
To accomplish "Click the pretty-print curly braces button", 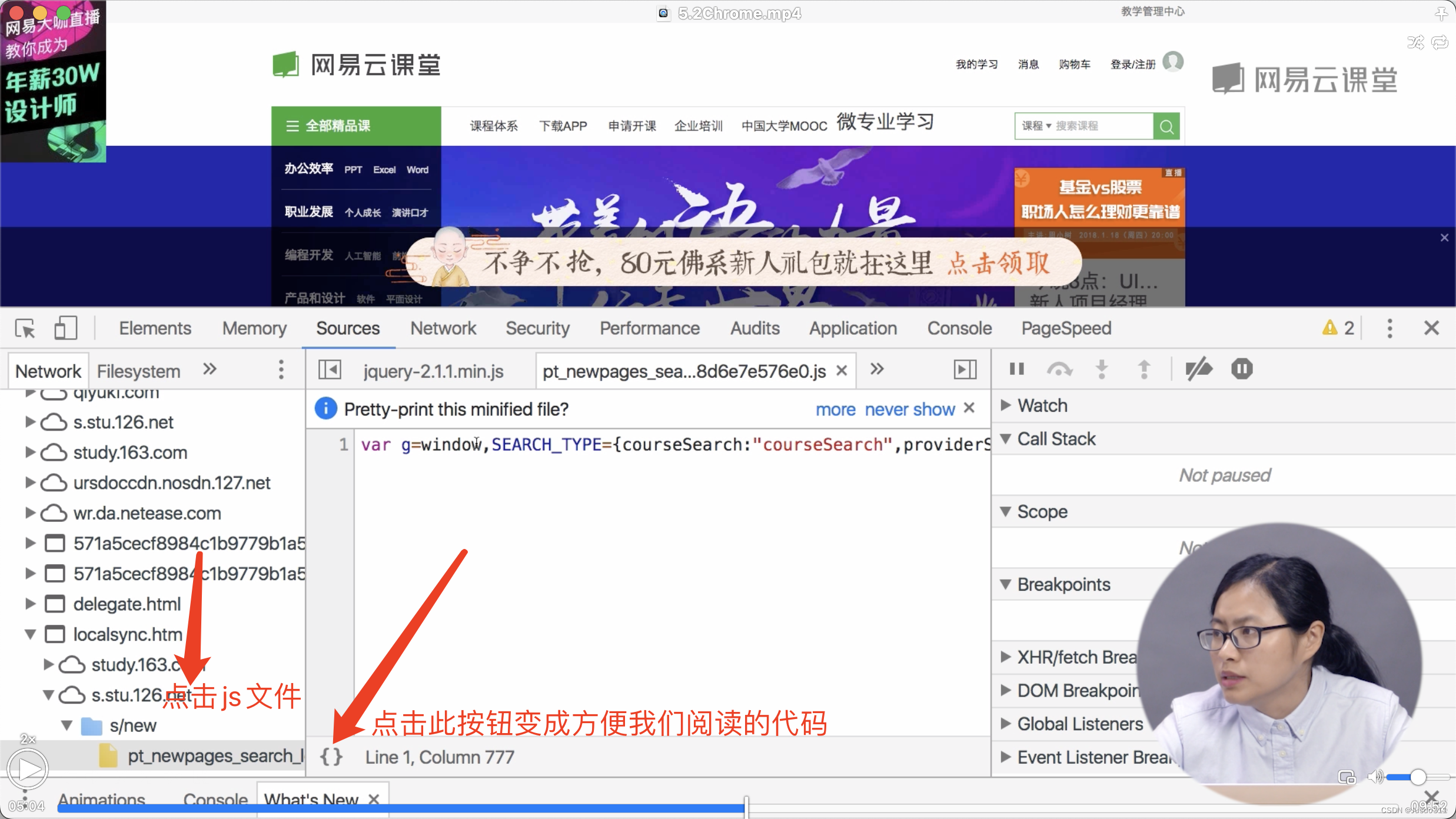I will [331, 757].
